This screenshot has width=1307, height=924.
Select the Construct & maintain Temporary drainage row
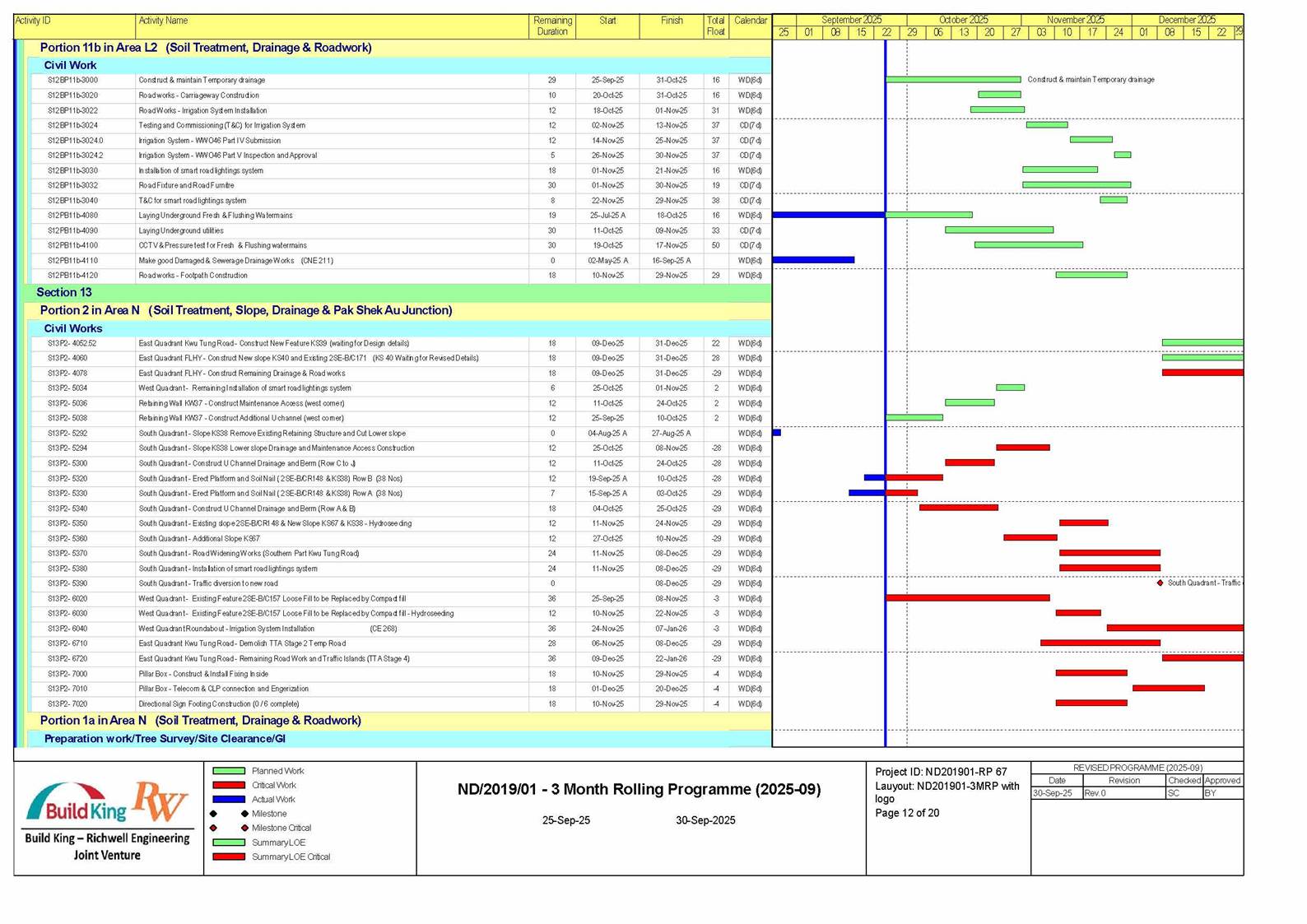[202, 81]
